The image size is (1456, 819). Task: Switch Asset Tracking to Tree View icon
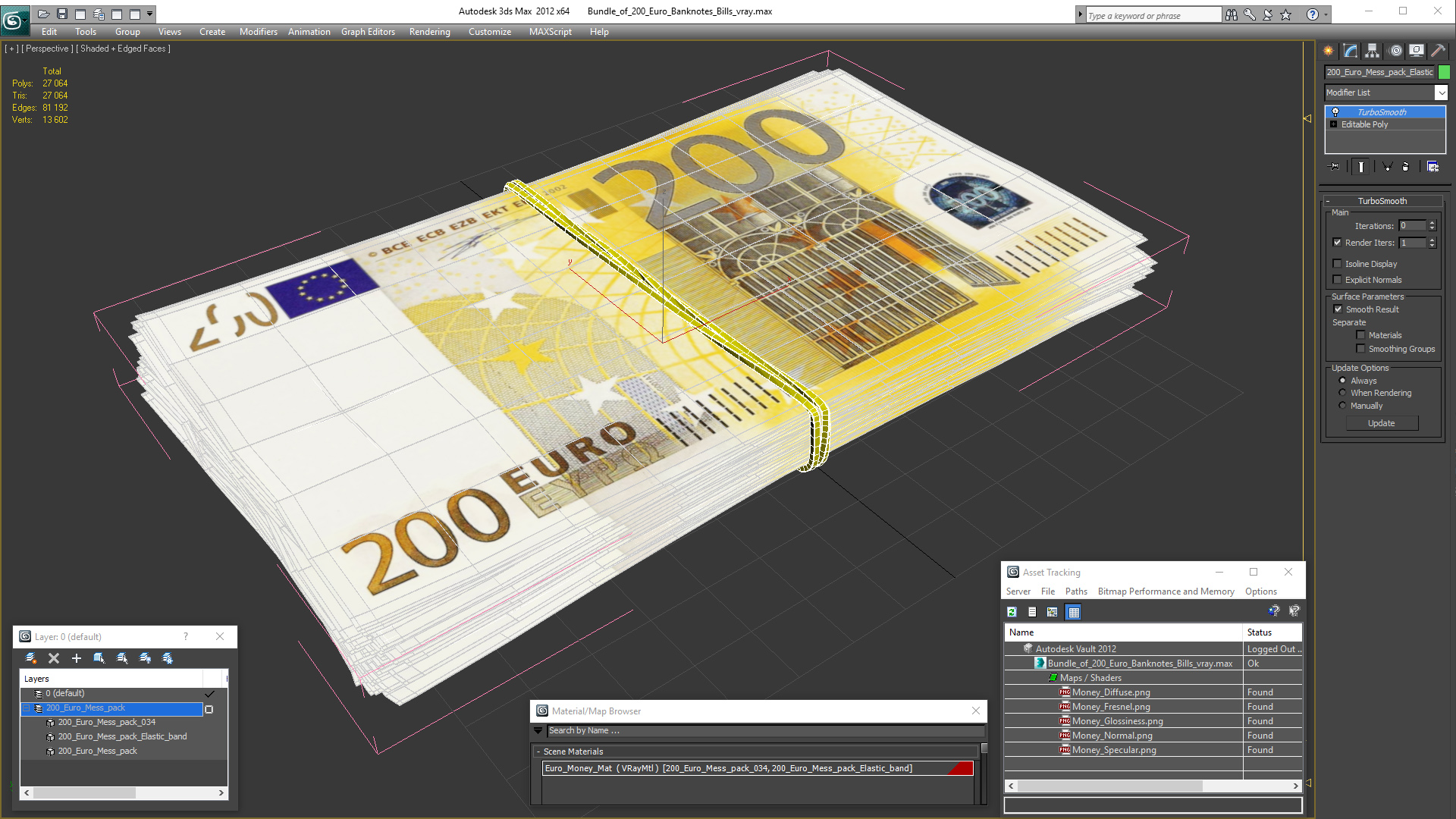(1053, 612)
